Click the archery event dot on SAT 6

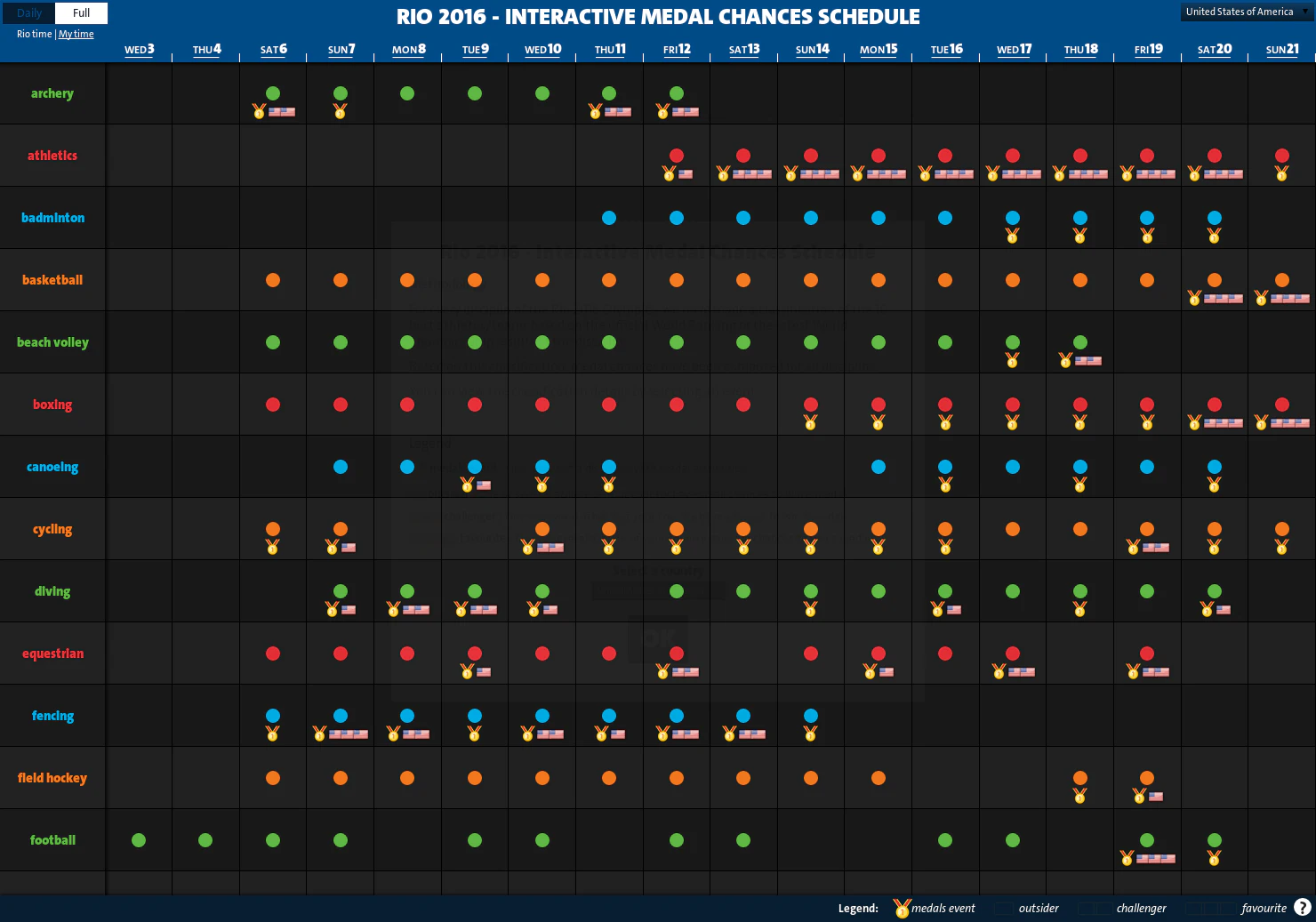coord(273,93)
